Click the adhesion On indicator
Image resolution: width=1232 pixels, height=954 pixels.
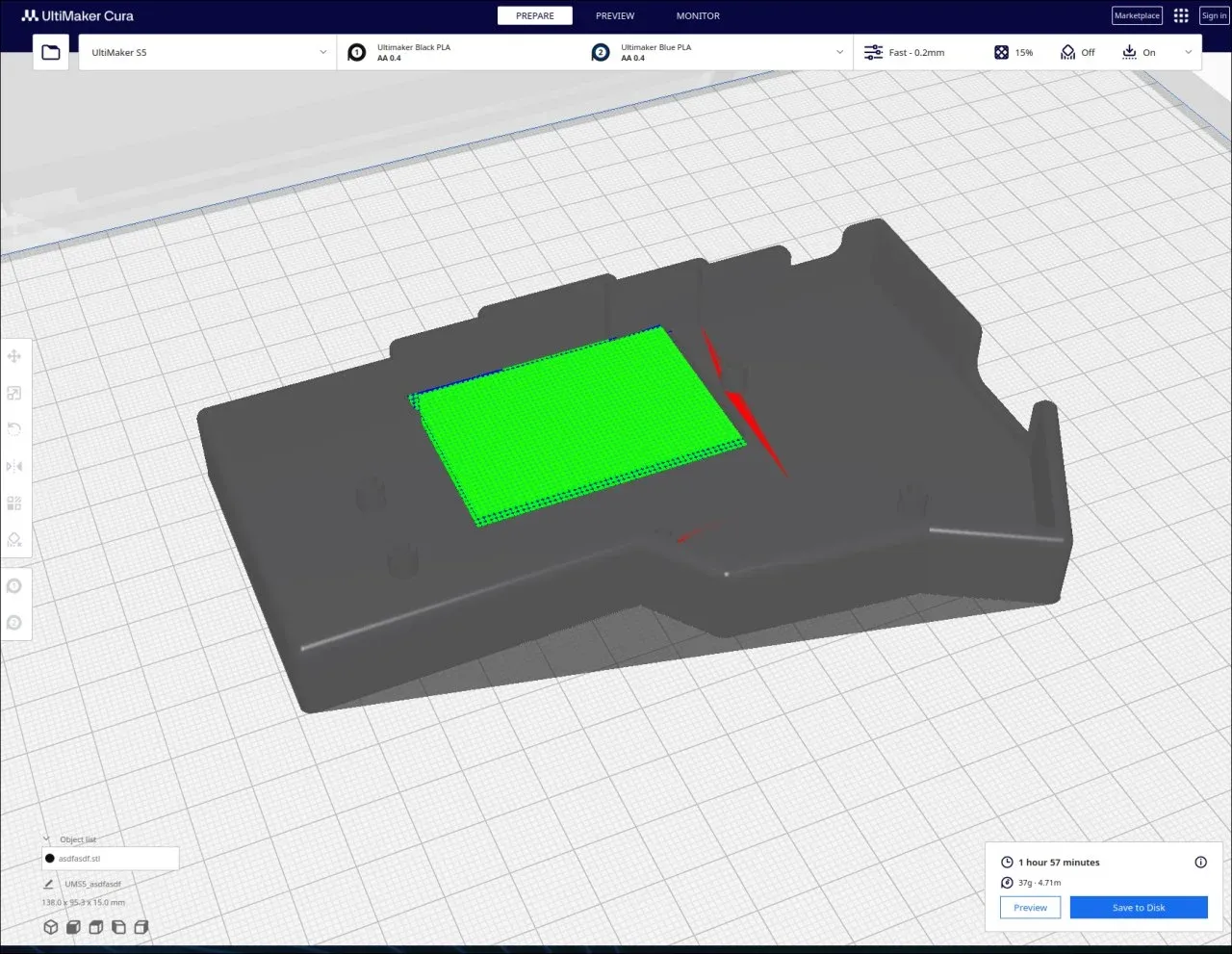pyautogui.click(x=1139, y=52)
